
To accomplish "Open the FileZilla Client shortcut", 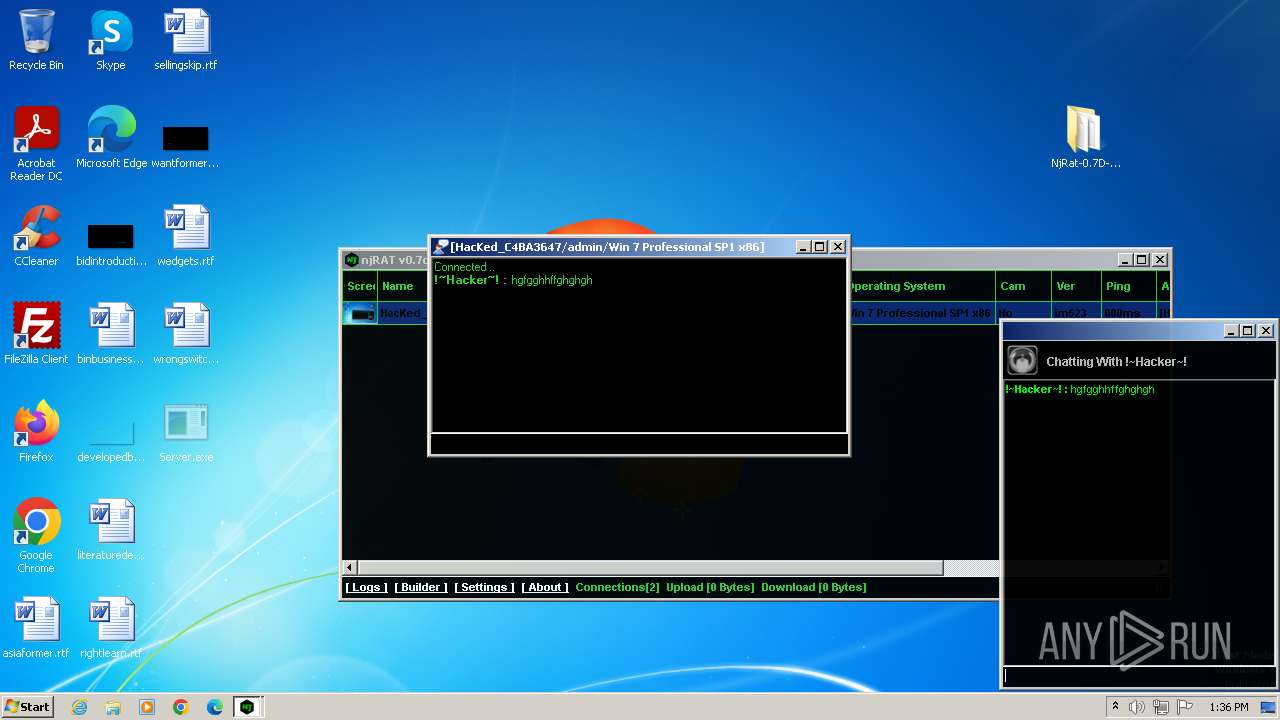I will (36, 334).
